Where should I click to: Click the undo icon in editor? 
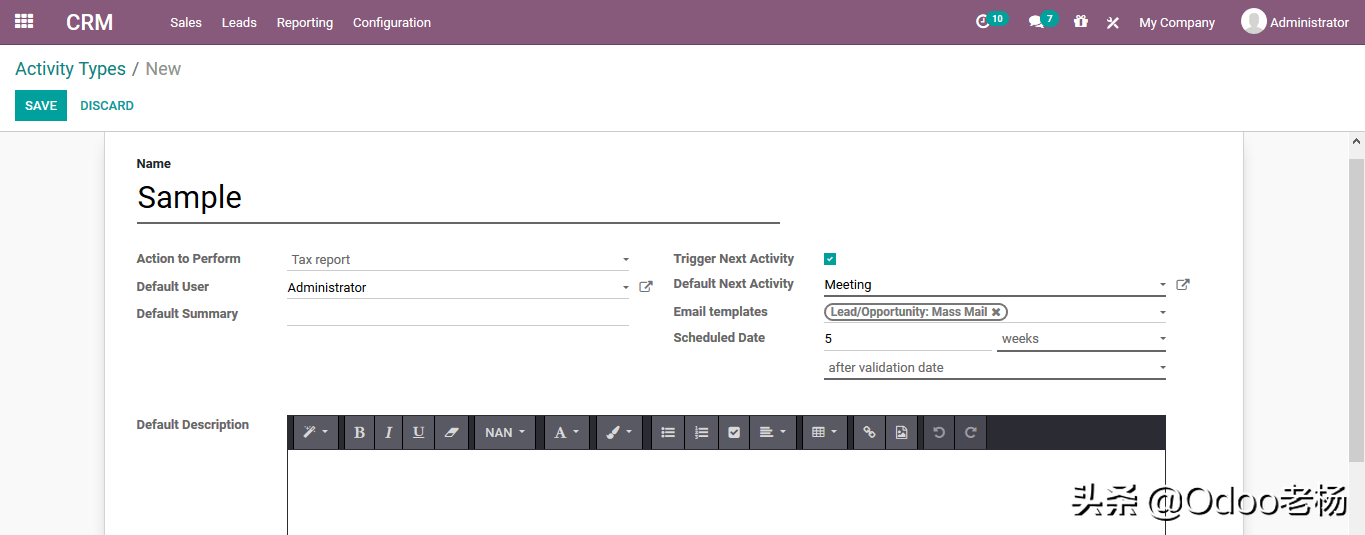pos(938,433)
